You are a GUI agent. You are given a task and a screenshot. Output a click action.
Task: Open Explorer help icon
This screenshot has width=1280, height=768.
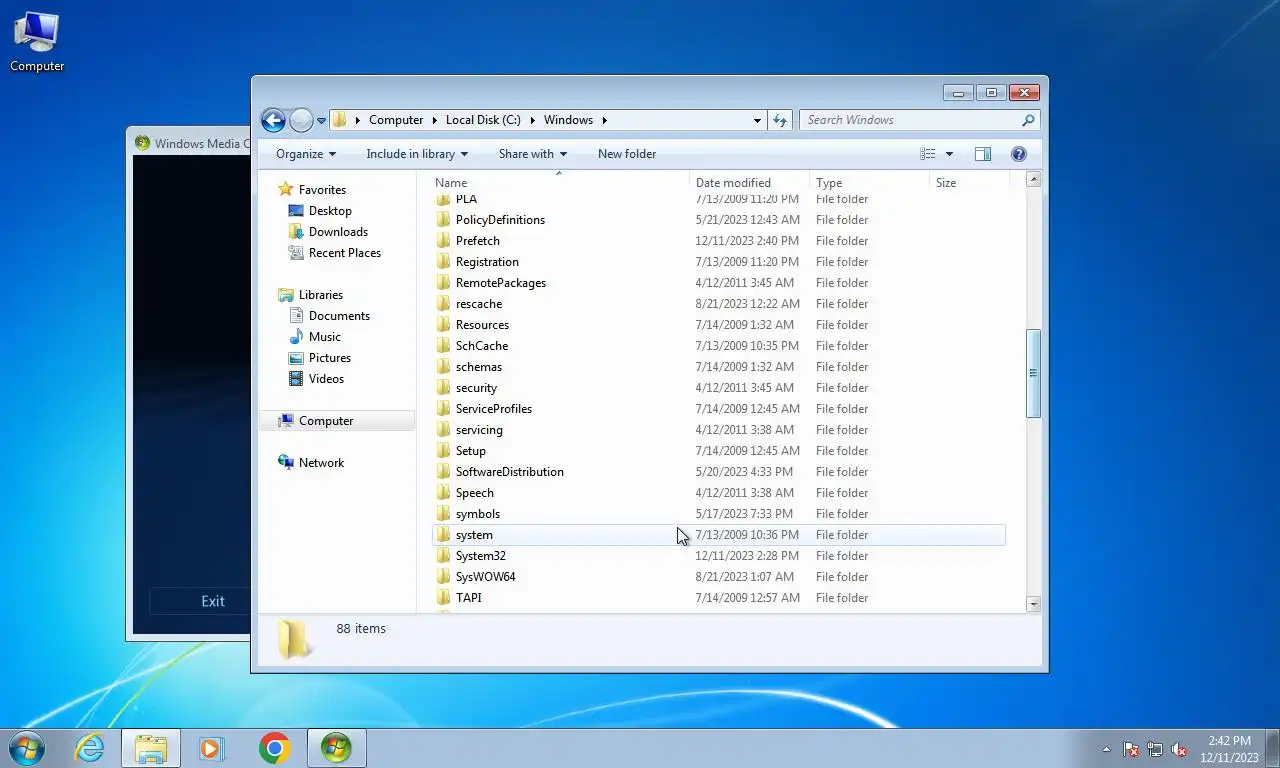1019,154
